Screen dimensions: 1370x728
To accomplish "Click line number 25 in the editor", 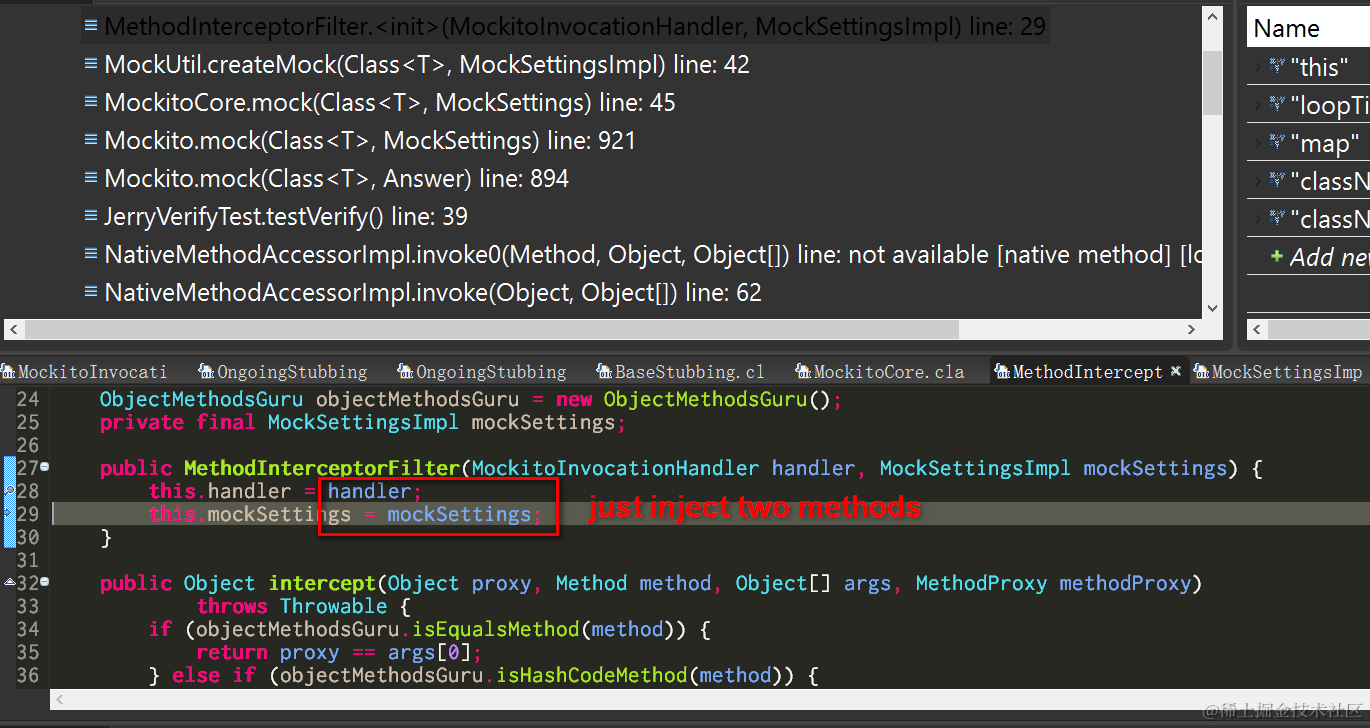I will point(27,423).
